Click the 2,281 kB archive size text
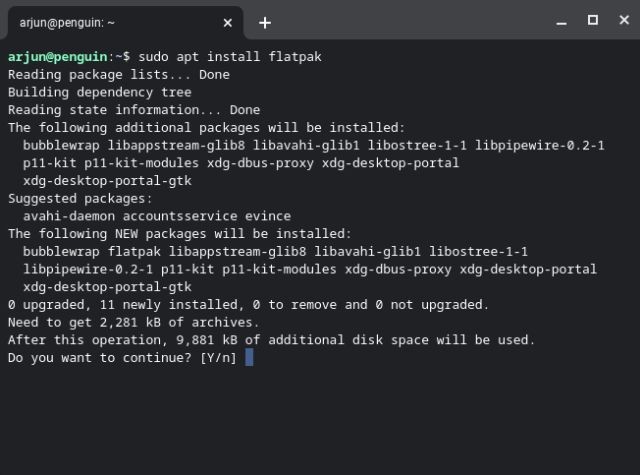 click(130, 322)
